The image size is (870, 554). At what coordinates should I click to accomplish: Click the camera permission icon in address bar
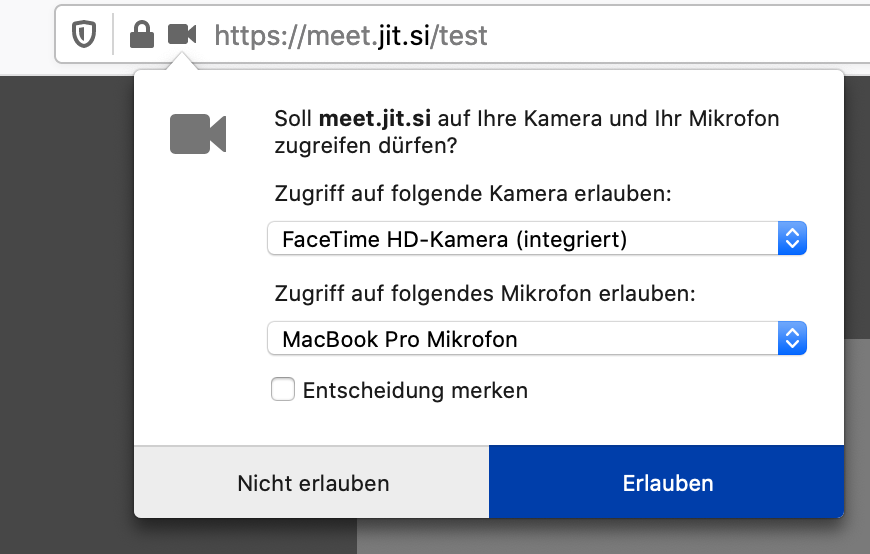click(181, 35)
